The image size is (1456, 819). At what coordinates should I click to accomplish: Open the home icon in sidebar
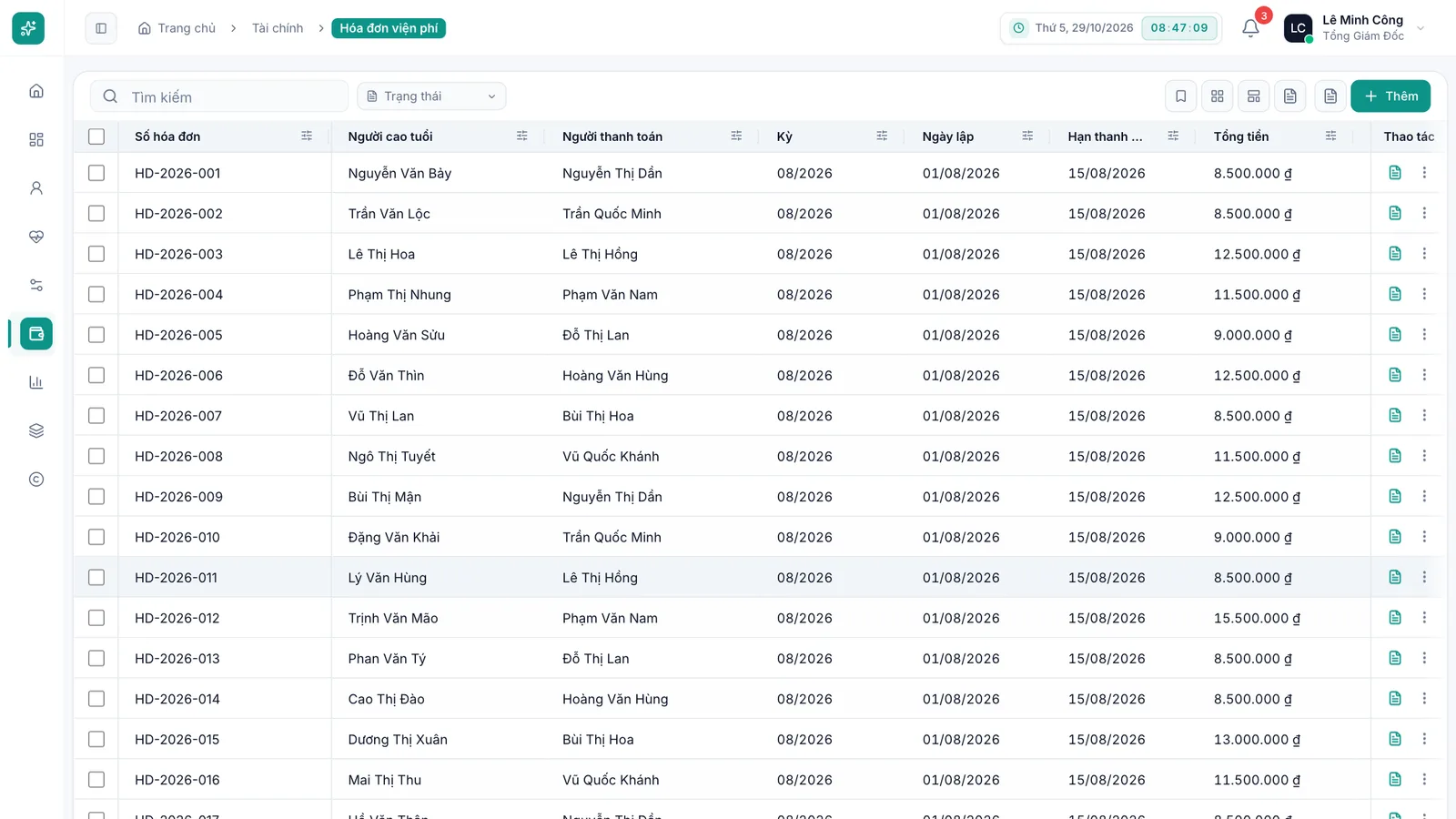[36, 91]
